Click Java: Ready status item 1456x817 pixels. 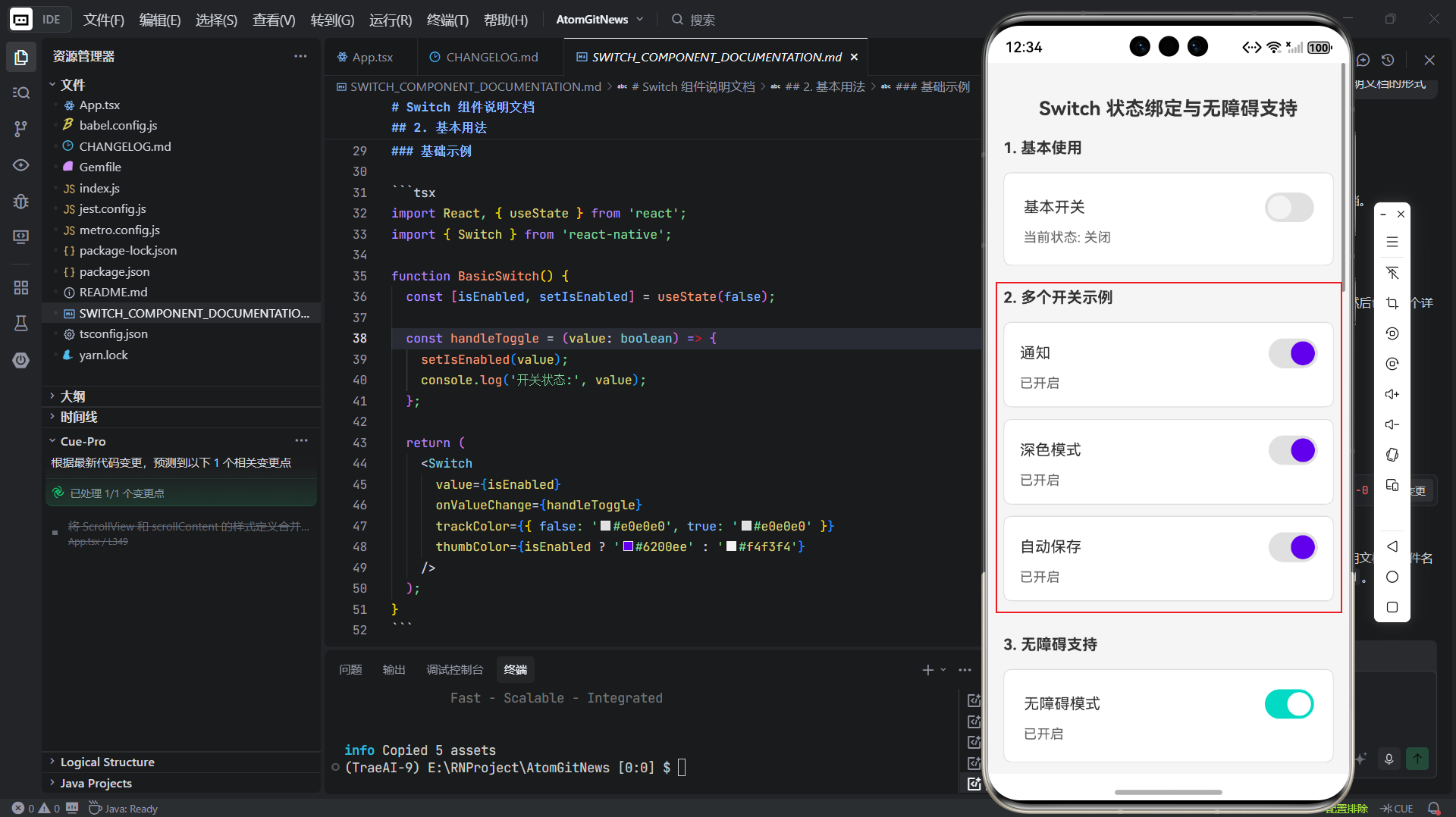(124, 808)
